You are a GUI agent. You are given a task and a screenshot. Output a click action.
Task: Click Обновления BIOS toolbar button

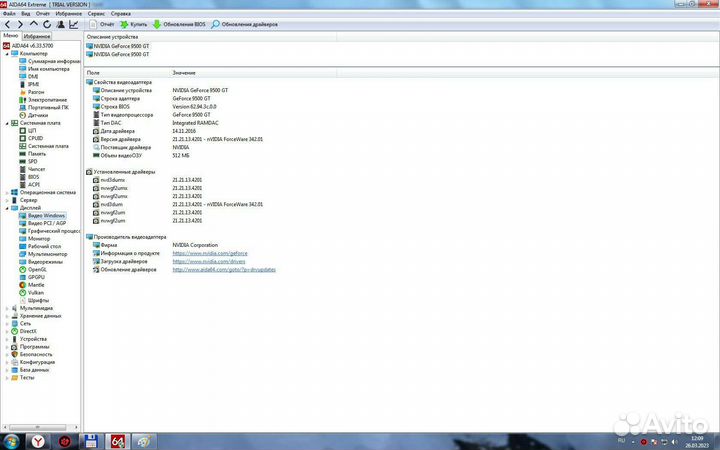click(x=179, y=24)
